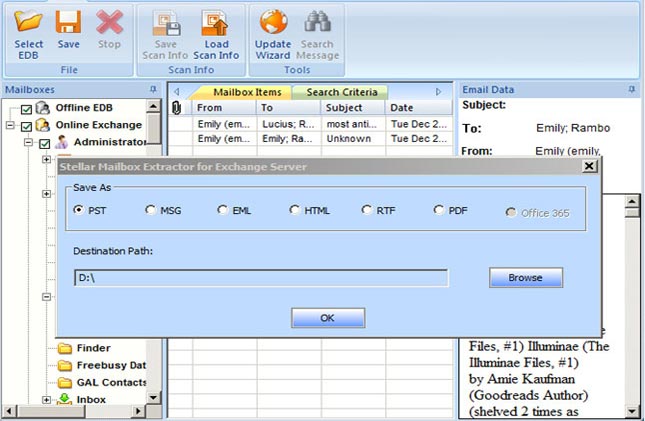The height and width of the screenshot is (421, 645).
Task: Switch to the Mailbox Items tab
Action: point(247,92)
